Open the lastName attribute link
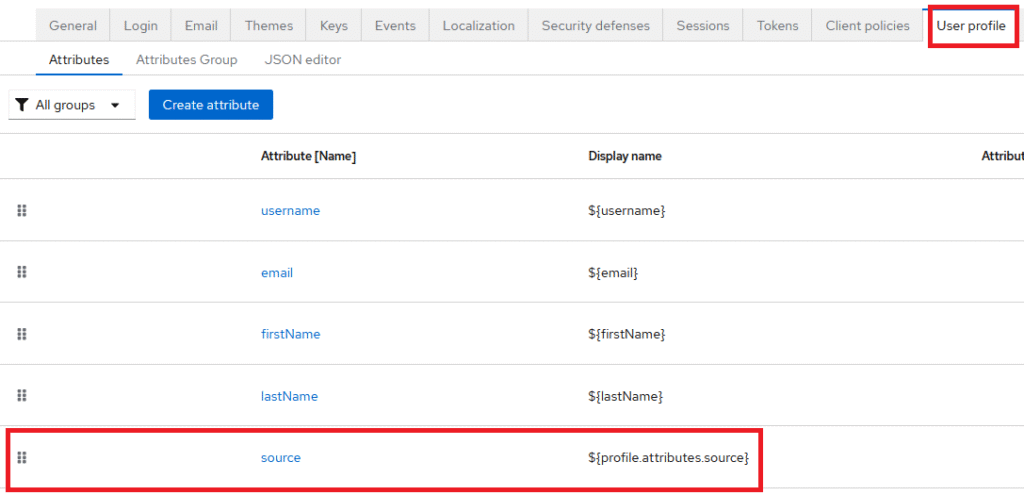 289,396
